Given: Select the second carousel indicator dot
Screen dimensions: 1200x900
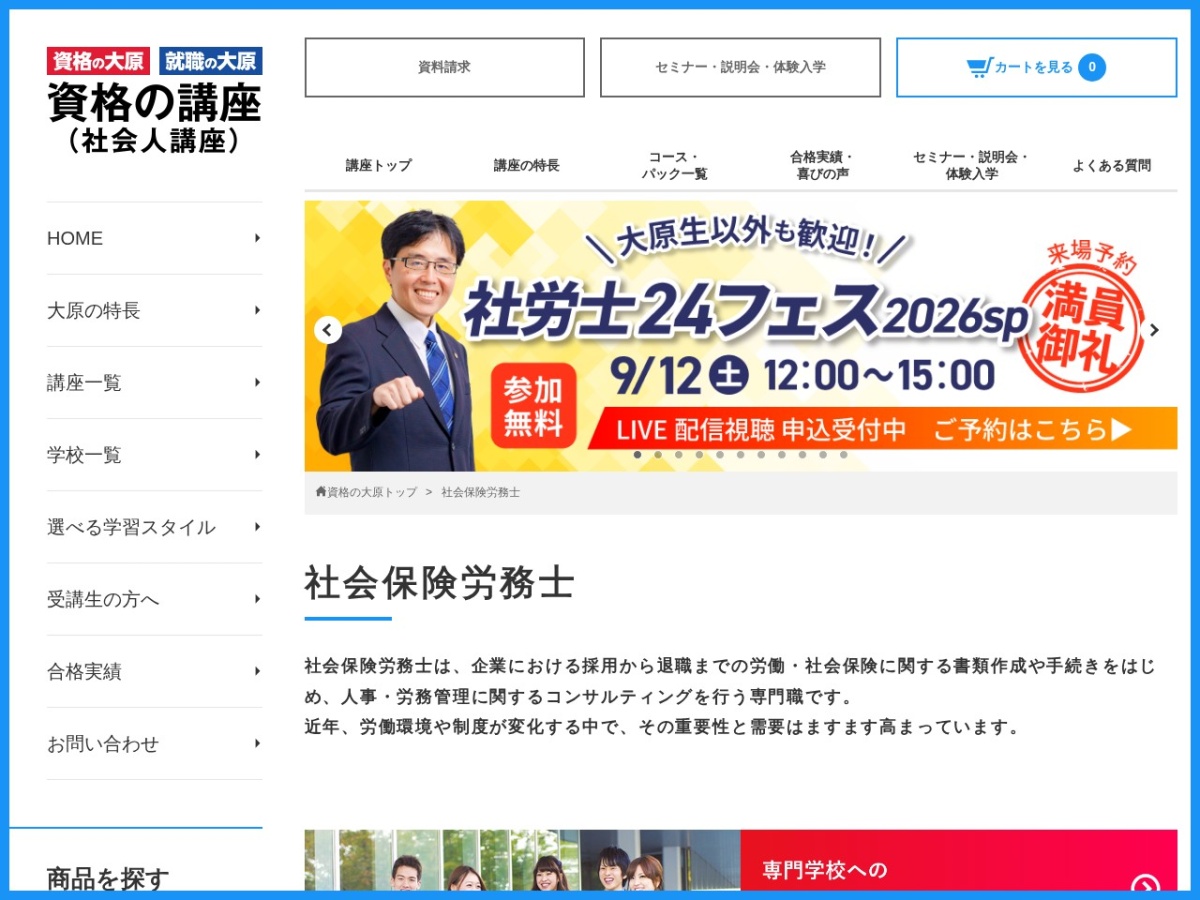Looking at the screenshot, I should 658,454.
